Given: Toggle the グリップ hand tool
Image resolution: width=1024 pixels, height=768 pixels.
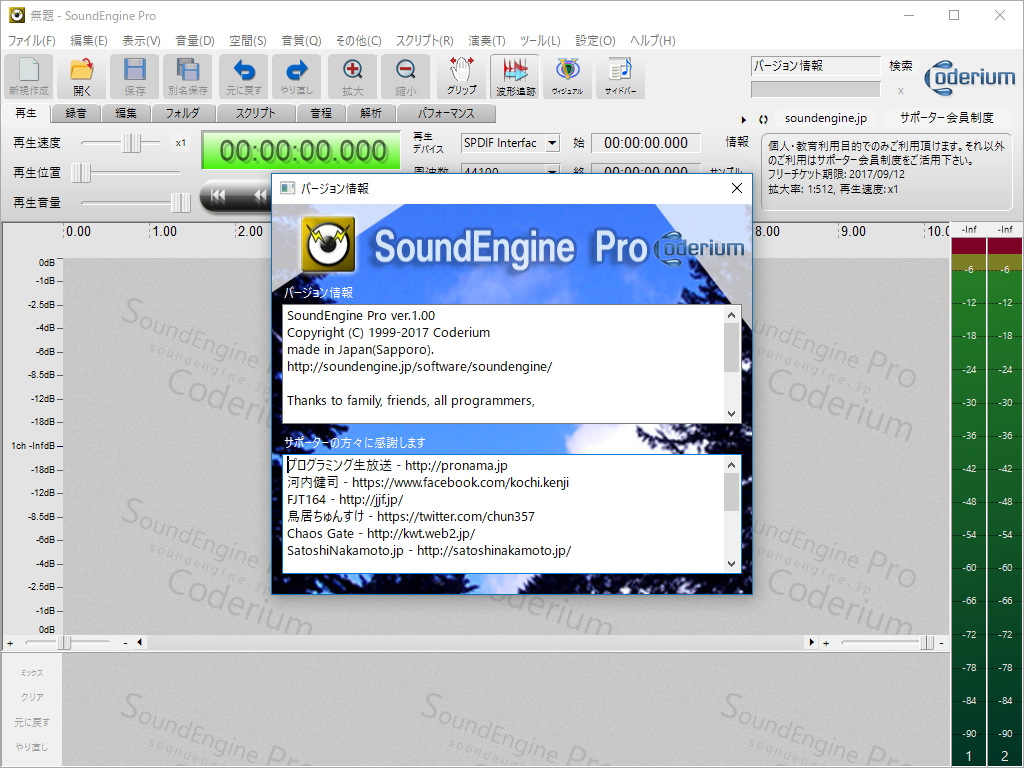Looking at the screenshot, I should pyautogui.click(x=460, y=76).
